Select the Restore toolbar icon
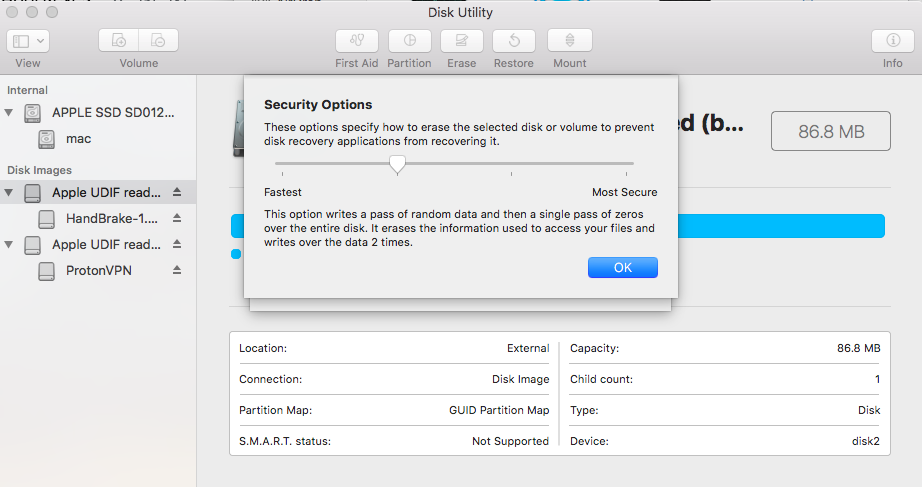Image resolution: width=922 pixels, height=487 pixels. [514, 41]
